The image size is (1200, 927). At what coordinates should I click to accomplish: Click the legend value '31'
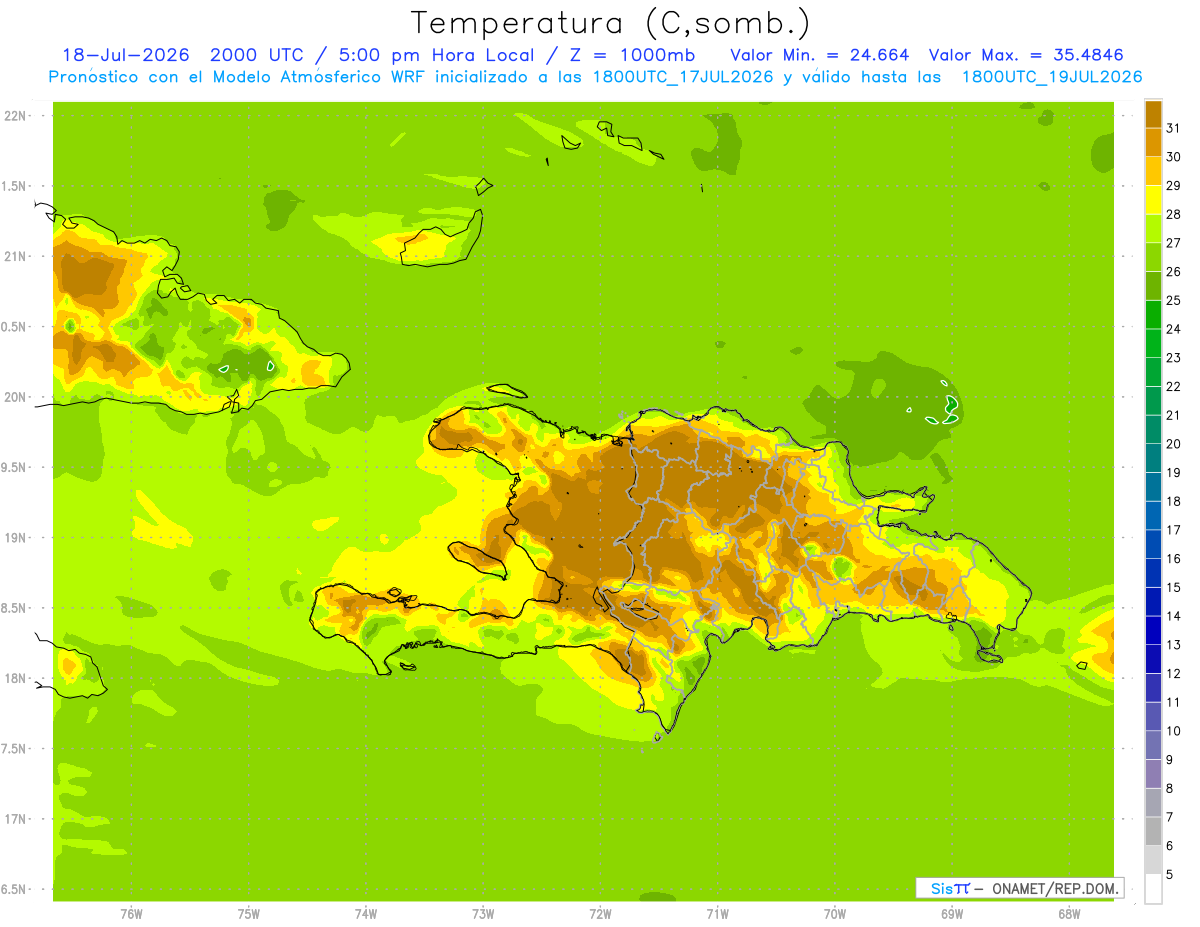click(x=1174, y=128)
